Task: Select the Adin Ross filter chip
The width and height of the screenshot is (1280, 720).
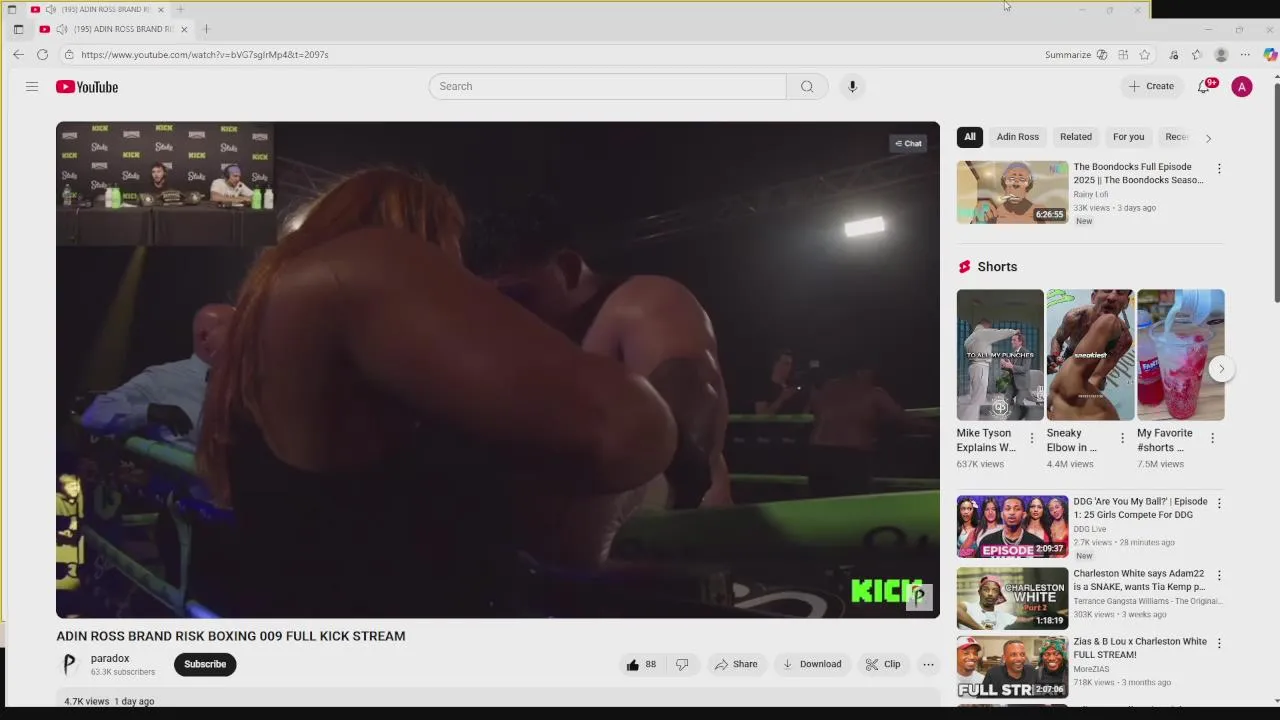Action: tap(1017, 137)
